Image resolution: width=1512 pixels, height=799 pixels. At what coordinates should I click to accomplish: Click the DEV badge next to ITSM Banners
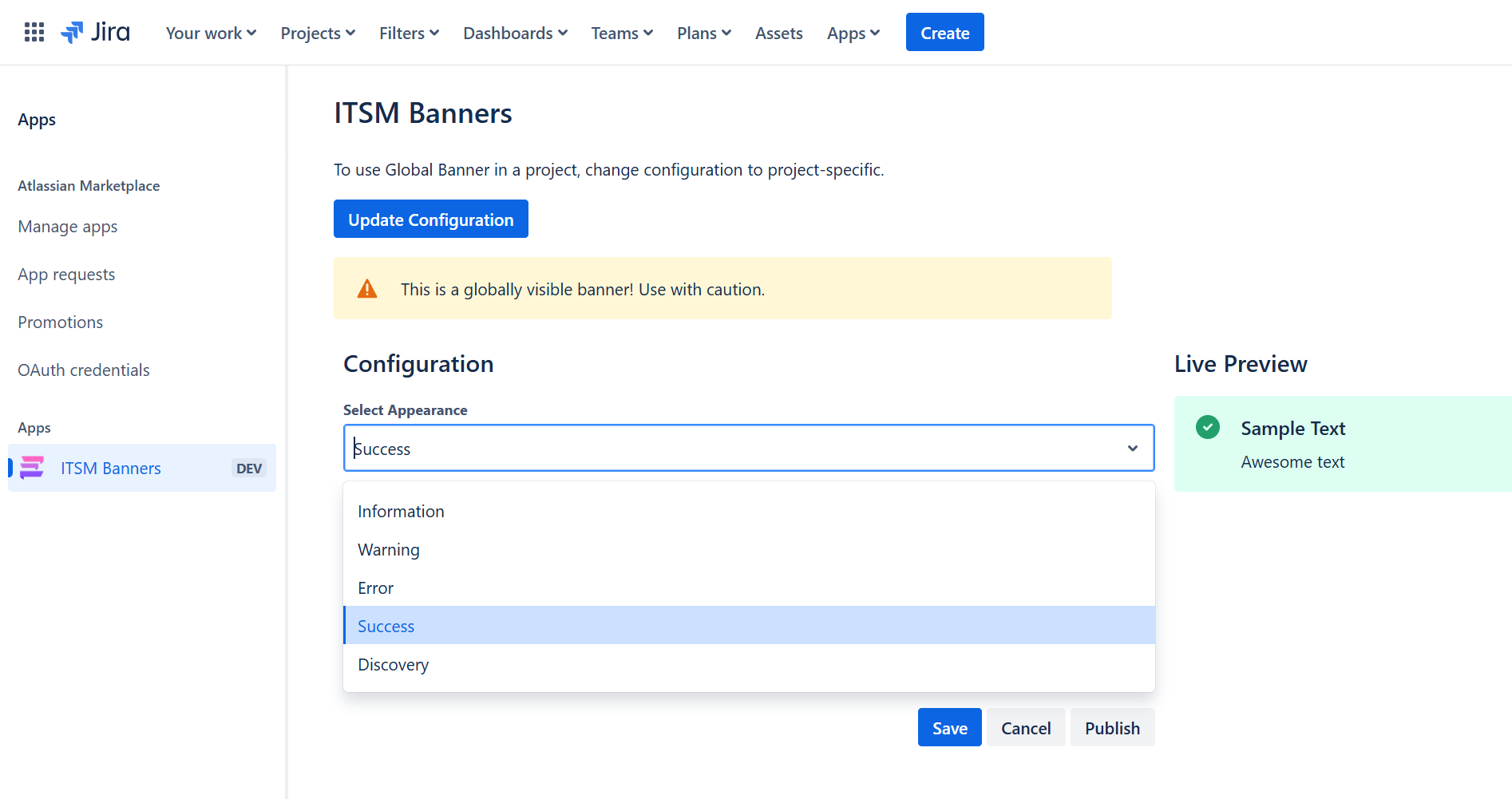pos(248,469)
